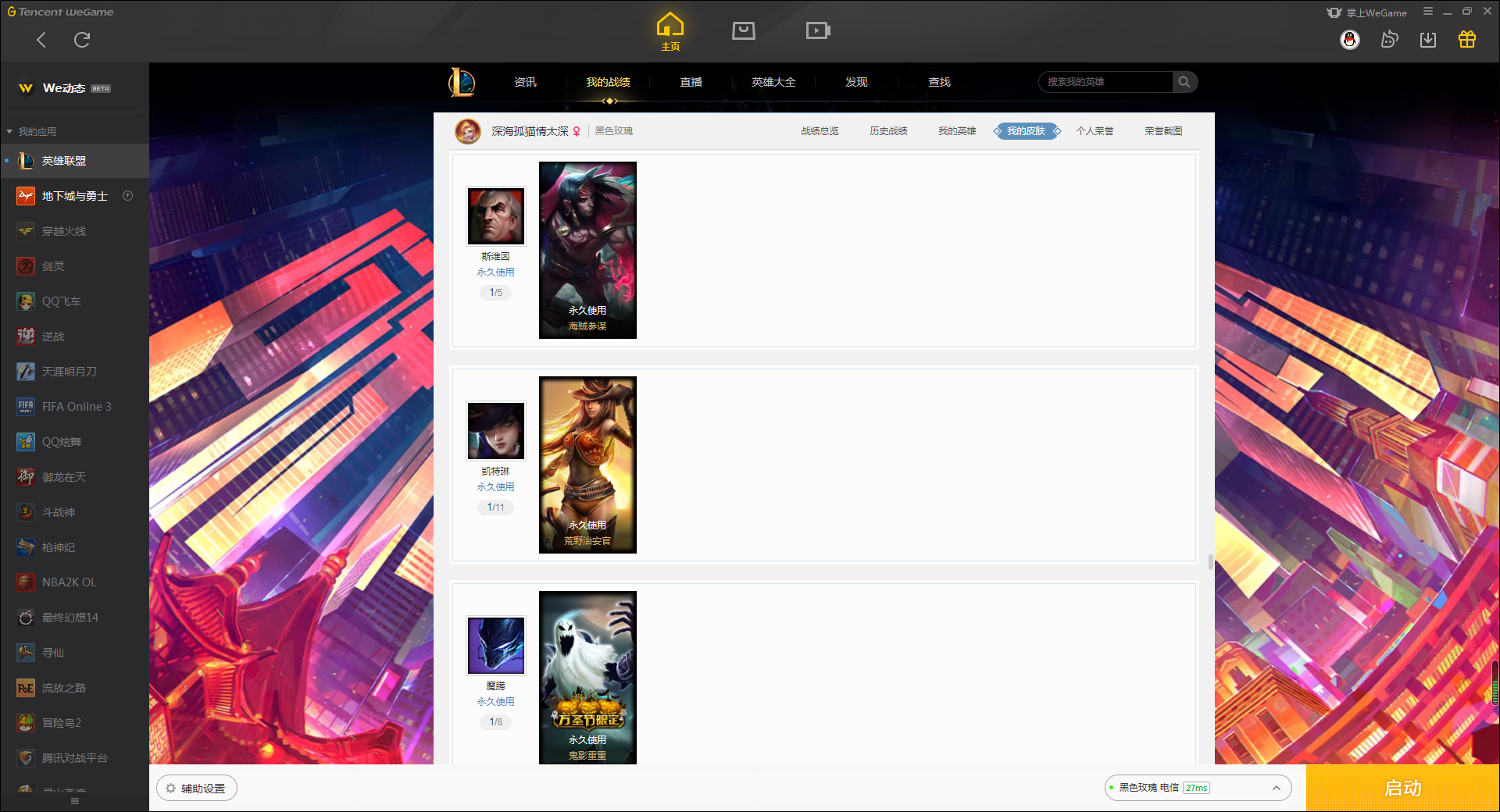
Task: Open the download manager icon
Action: [1428, 40]
